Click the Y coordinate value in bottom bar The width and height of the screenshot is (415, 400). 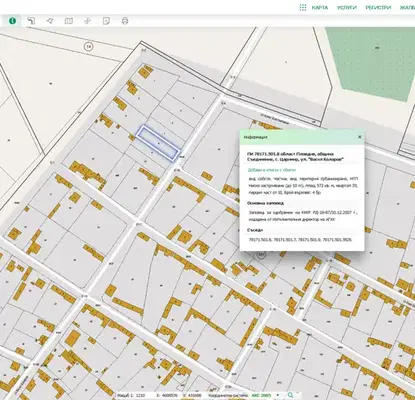196,395
